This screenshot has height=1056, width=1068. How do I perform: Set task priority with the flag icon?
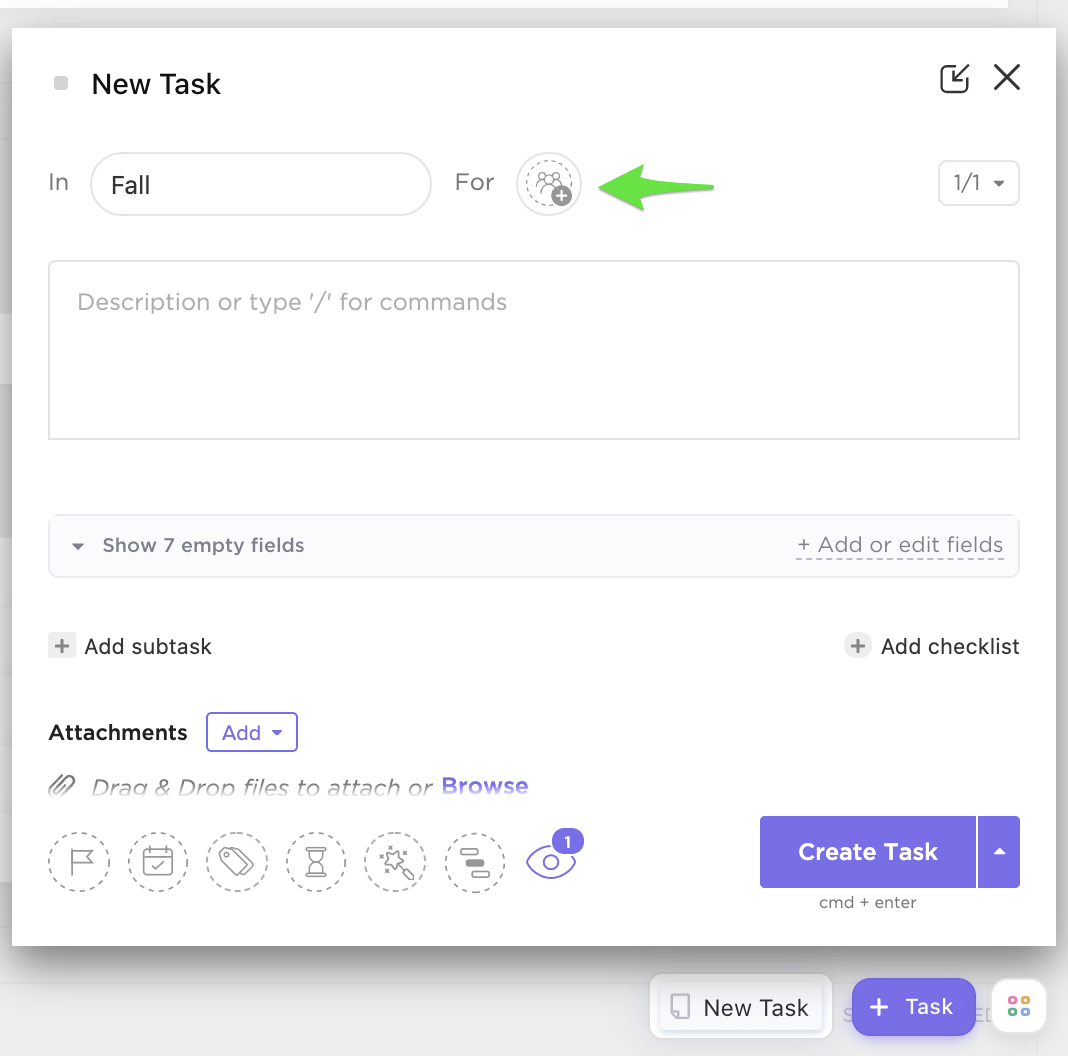click(78, 861)
